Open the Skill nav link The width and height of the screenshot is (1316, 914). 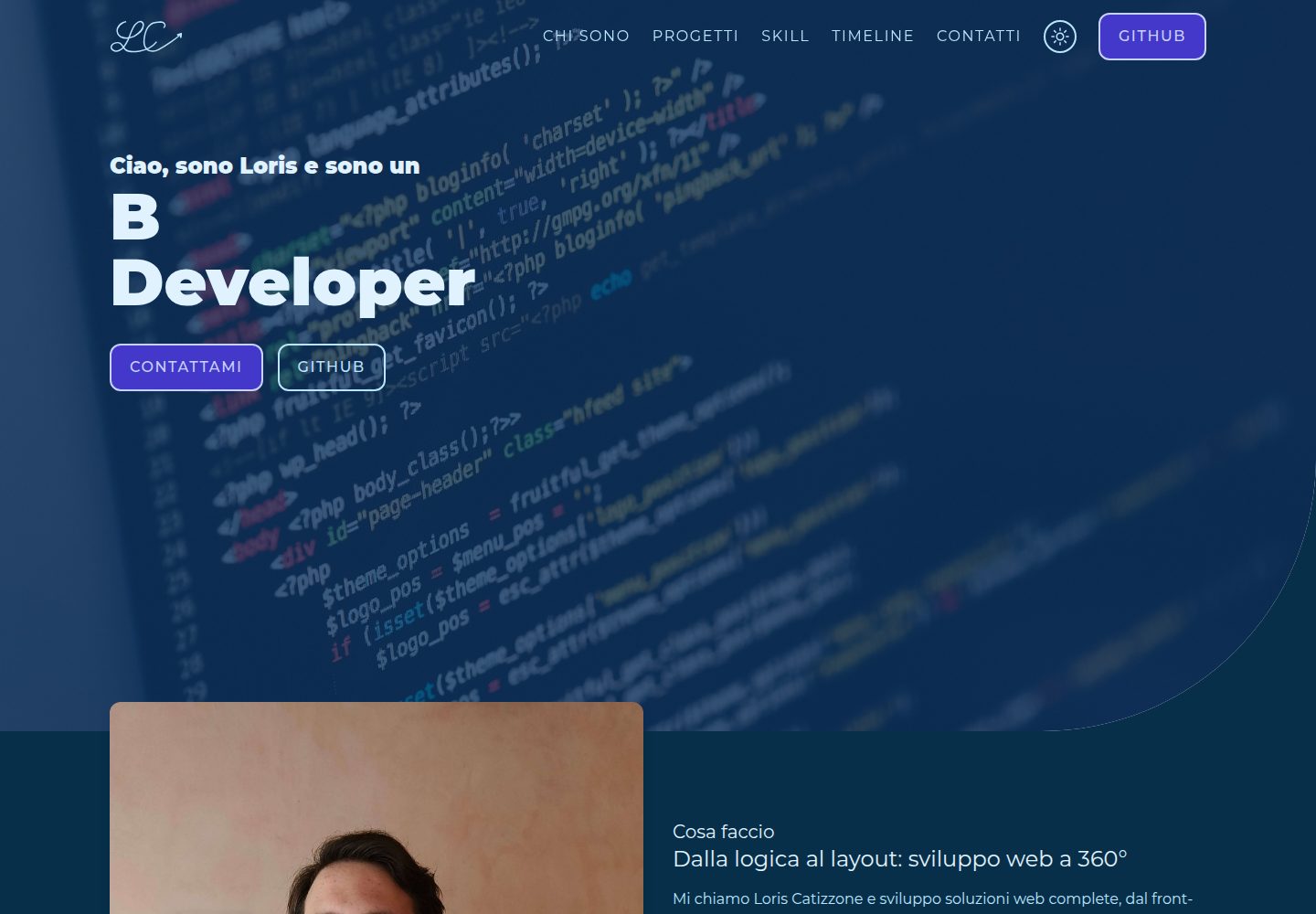click(785, 37)
